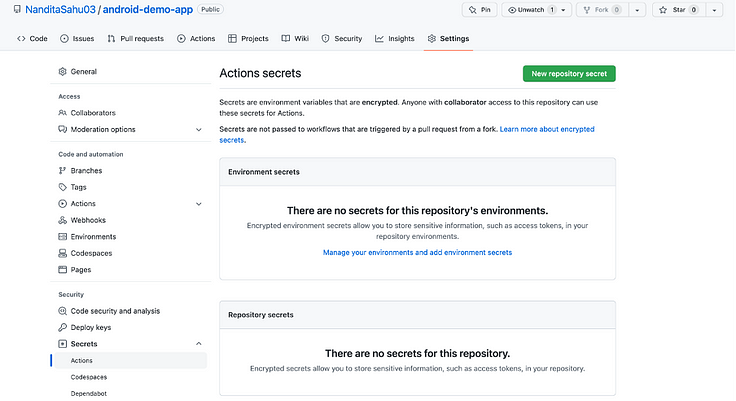Click the sidebar Codespaces icon

[62, 253]
